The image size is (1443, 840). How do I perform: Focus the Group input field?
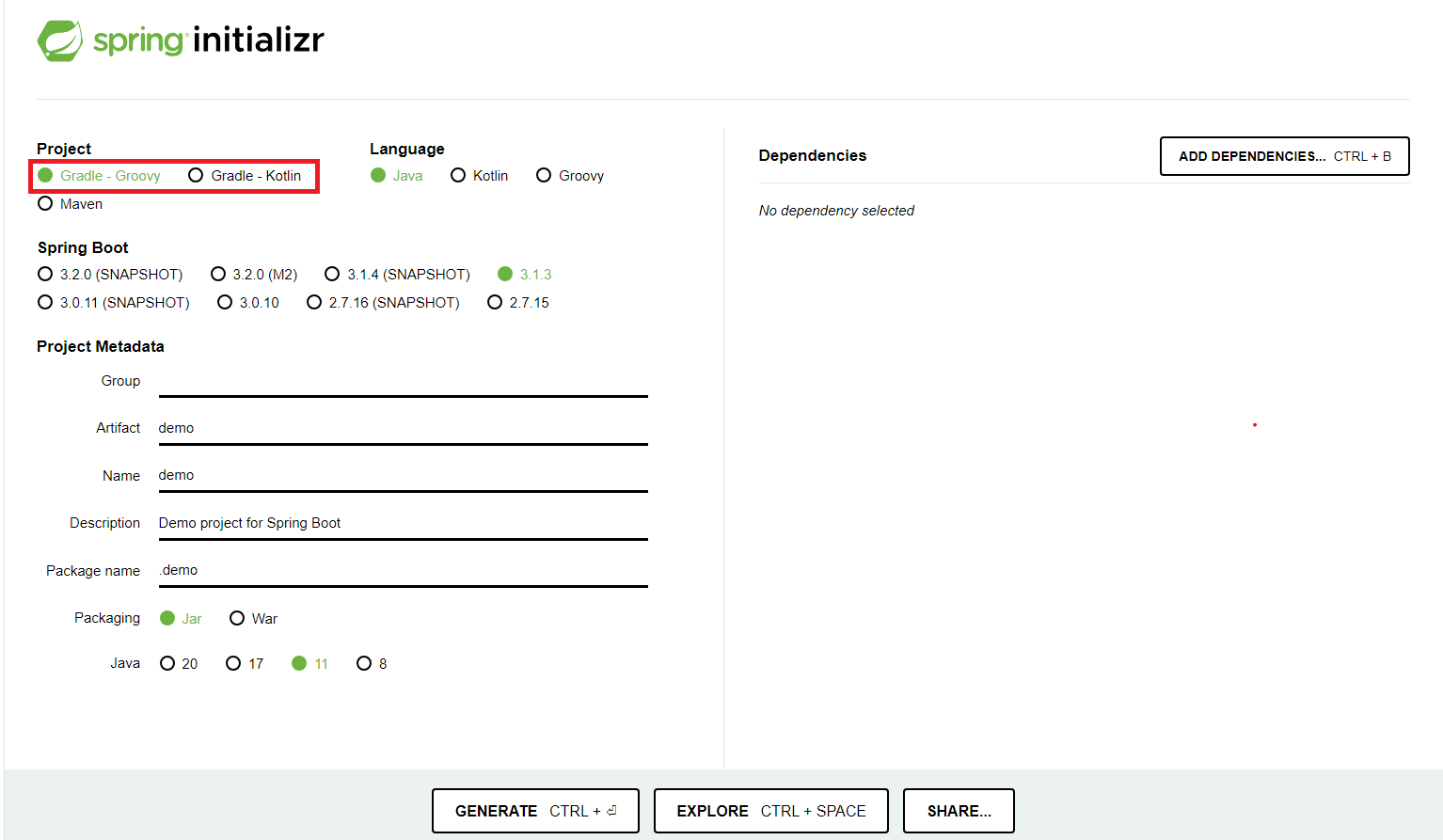coord(403,381)
